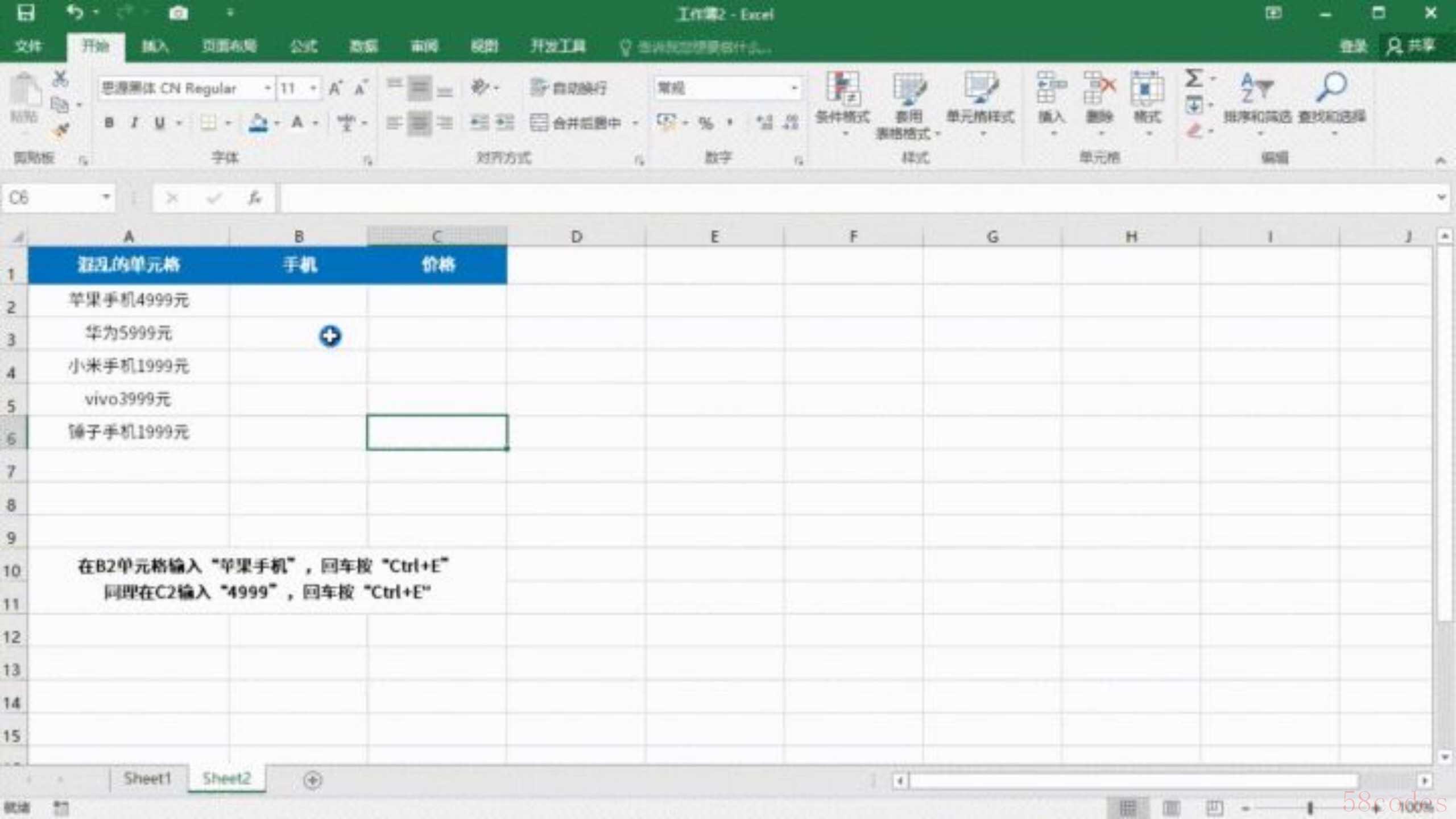Expand the number format dropdown

pyautogui.click(x=794, y=88)
